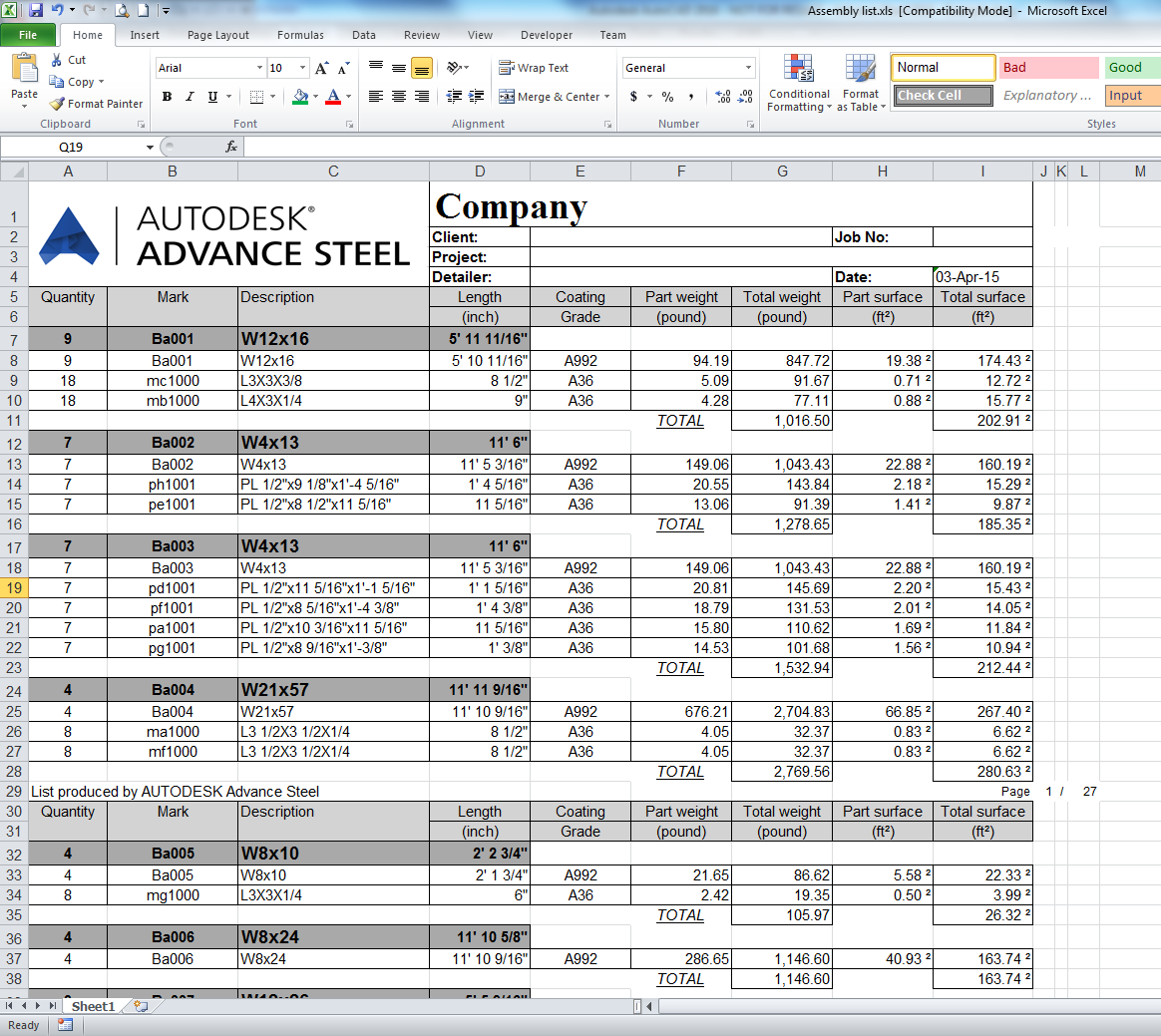Toggle Bold formatting

click(x=168, y=96)
